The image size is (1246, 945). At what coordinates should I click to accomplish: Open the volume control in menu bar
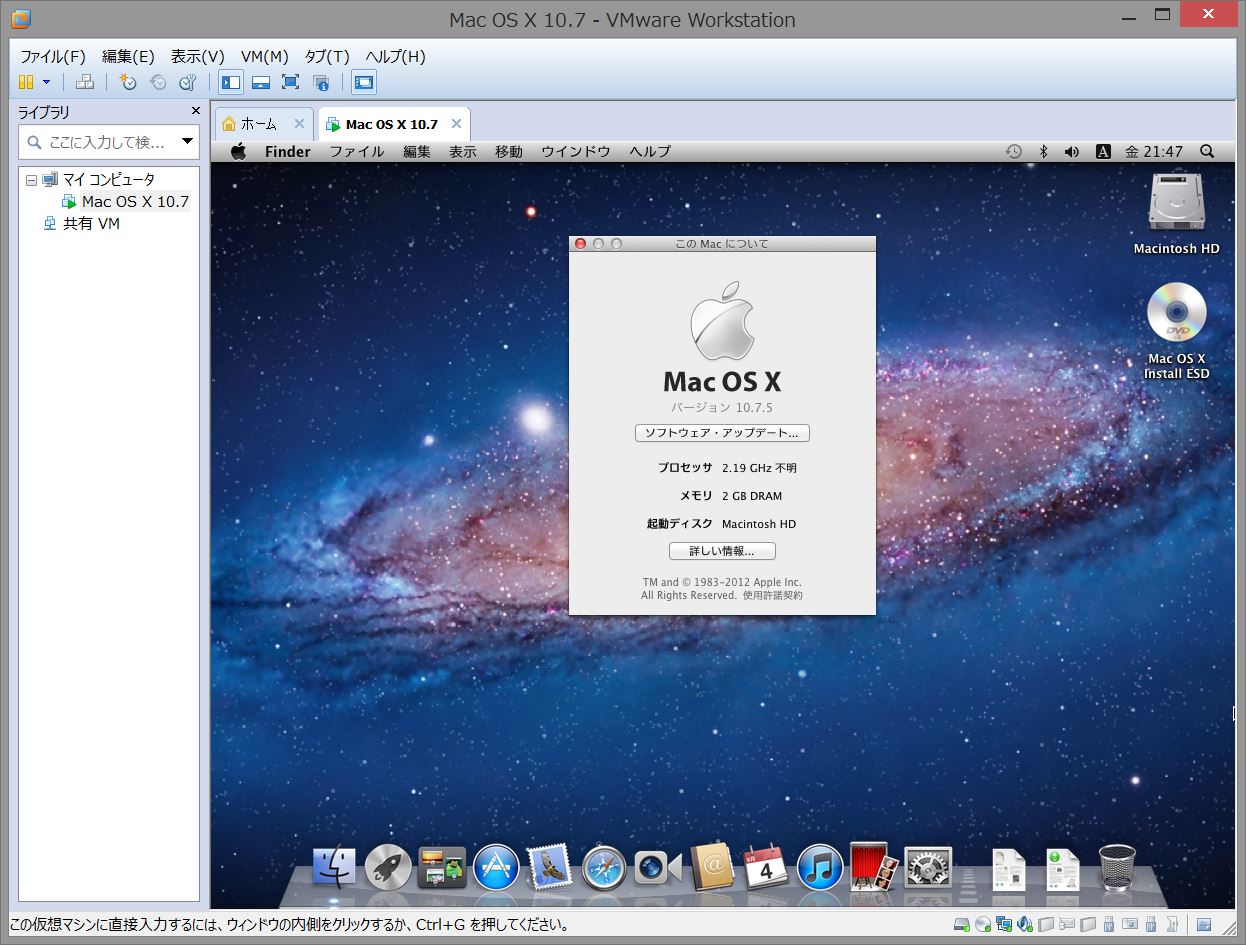coord(1072,152)
